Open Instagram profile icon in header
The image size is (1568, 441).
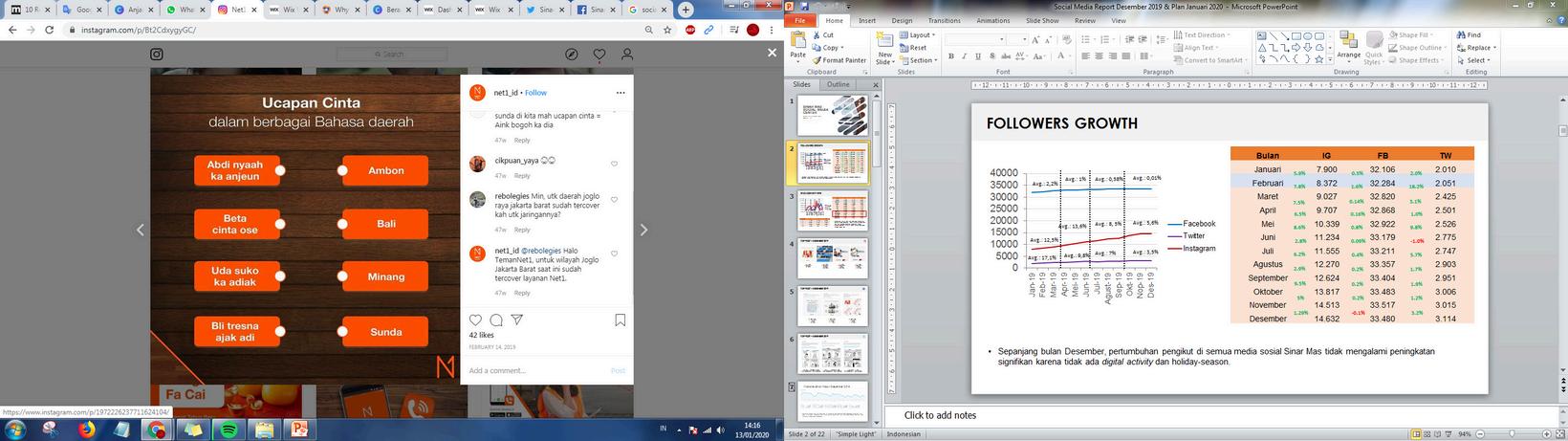(627, 55)
